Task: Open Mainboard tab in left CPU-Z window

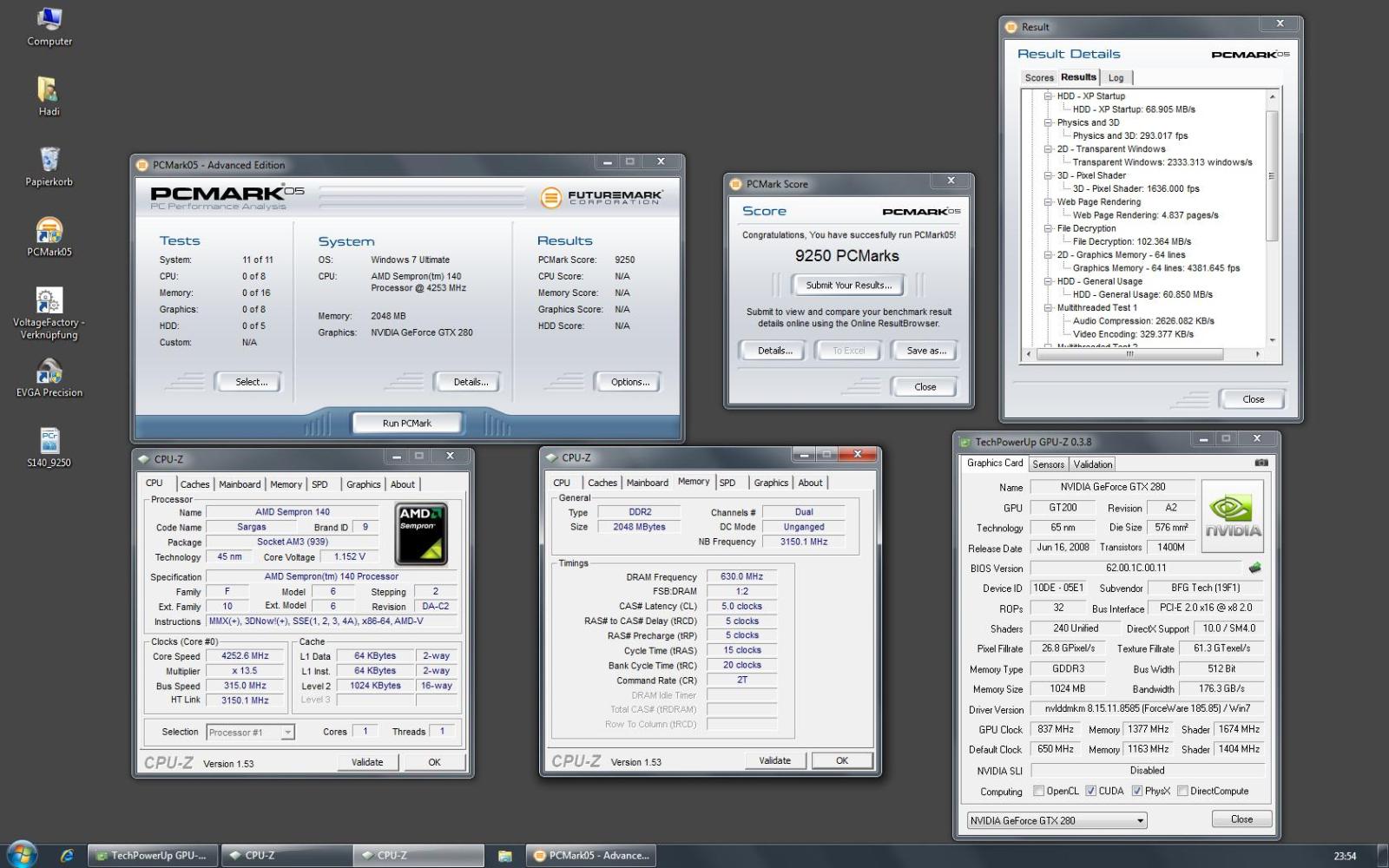Action: [240, 484]
